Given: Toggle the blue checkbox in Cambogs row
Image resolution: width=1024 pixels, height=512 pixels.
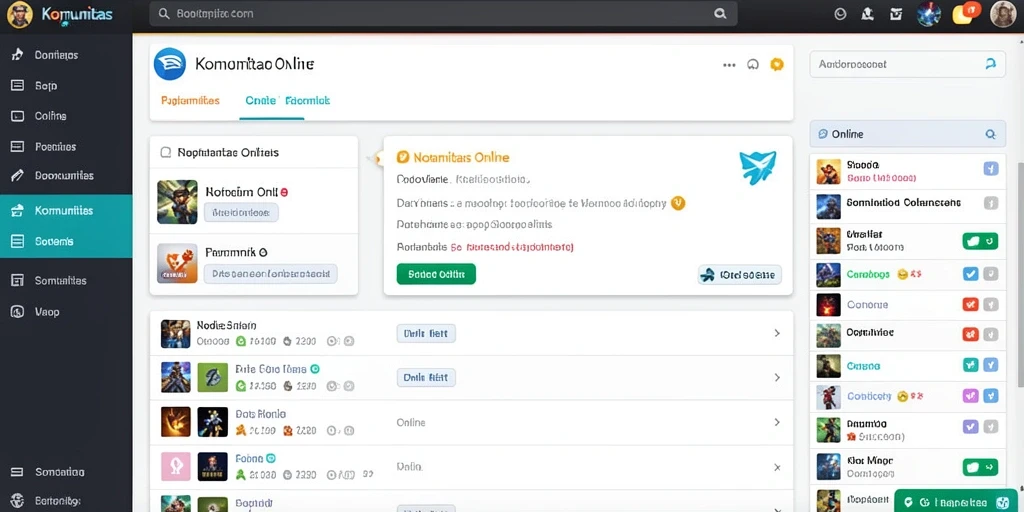Looking at the screenshot, I should [x=971, y=274].
